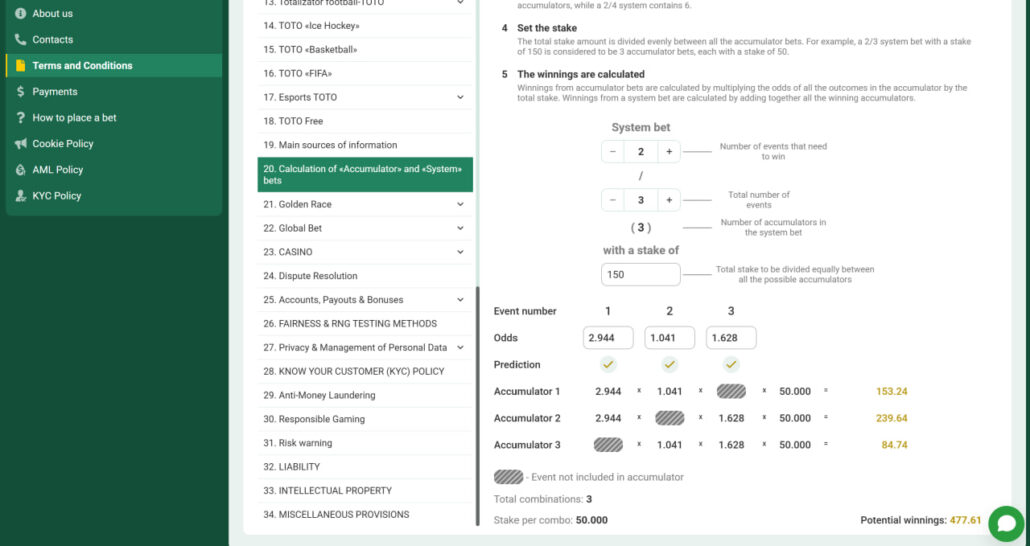Viewport: 1030px width, 546px height.
Task: Click the Global Bet section label
Action: (x=293, y=228)
